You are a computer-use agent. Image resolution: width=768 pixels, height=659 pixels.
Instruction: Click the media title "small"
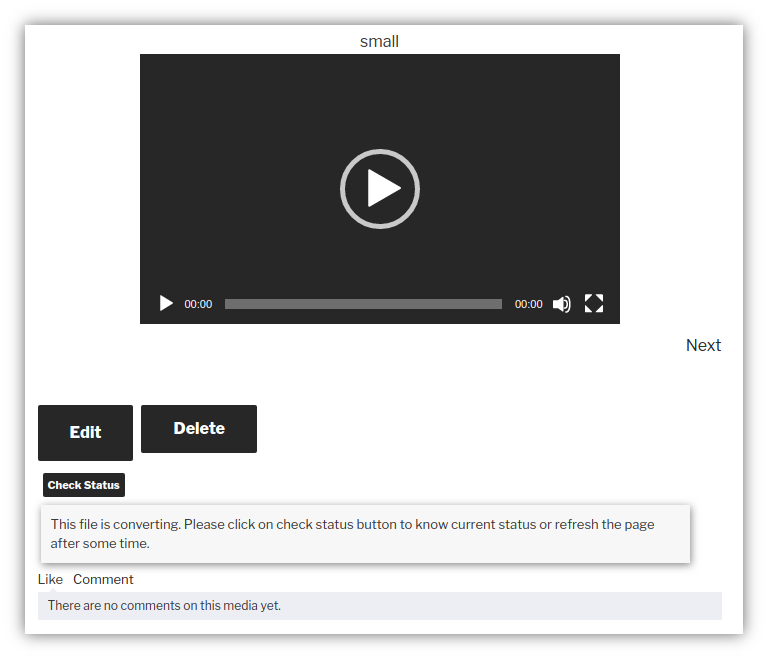[x=379, y=41]
